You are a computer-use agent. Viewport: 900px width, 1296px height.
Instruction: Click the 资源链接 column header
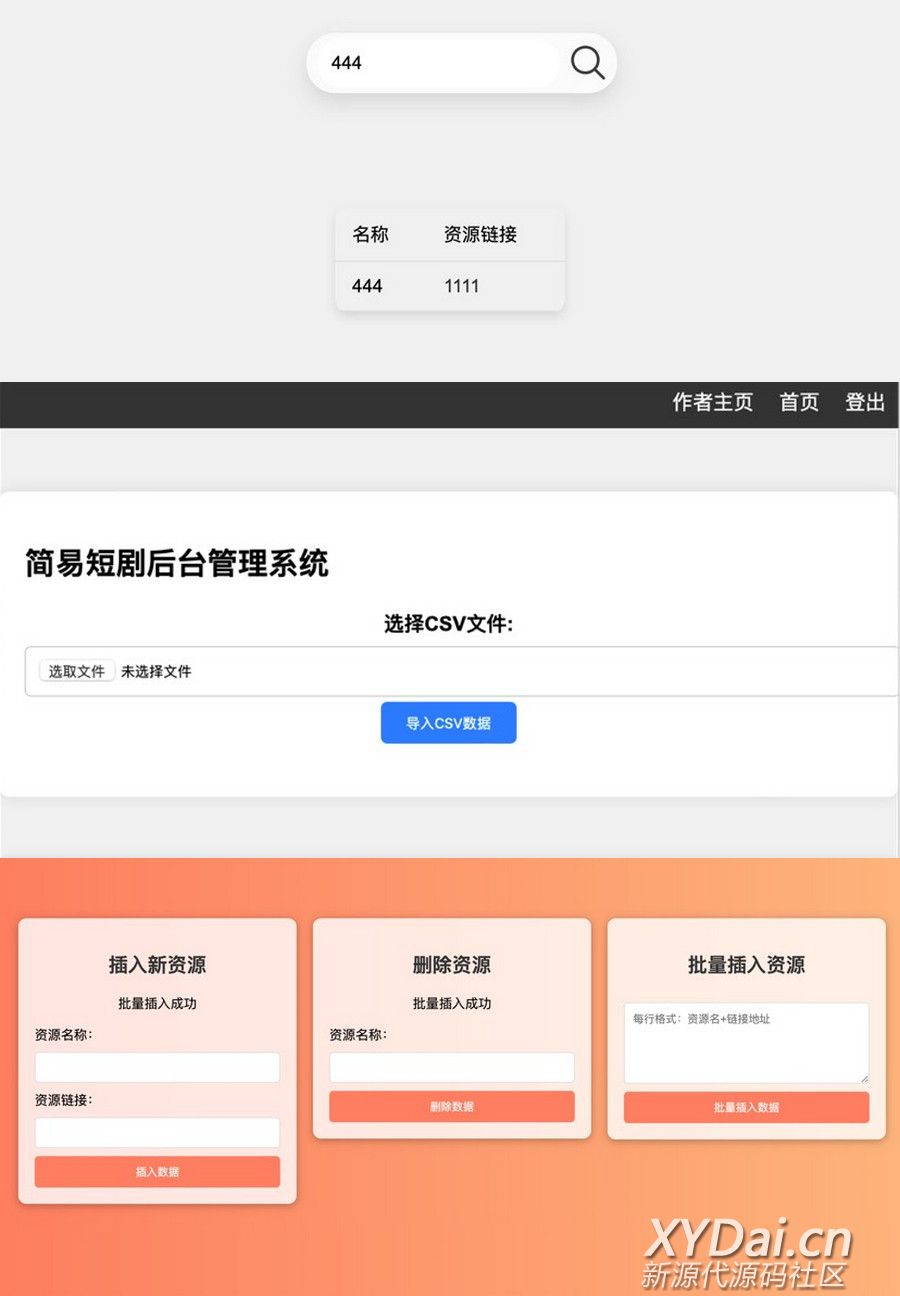click(x=480, y=235)
